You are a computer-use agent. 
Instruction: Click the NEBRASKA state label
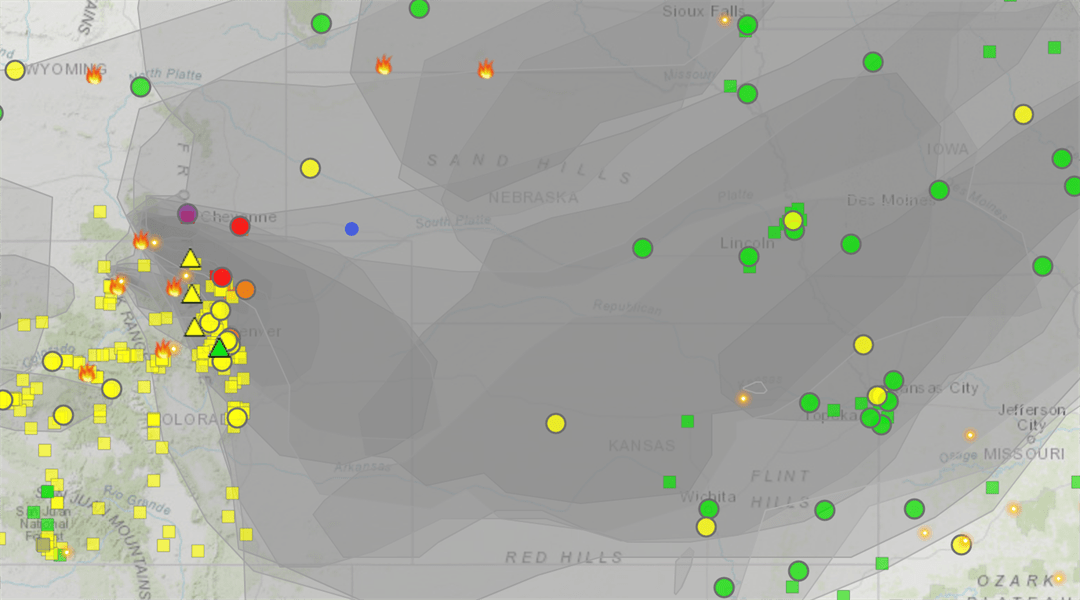[x=533, y=198]
